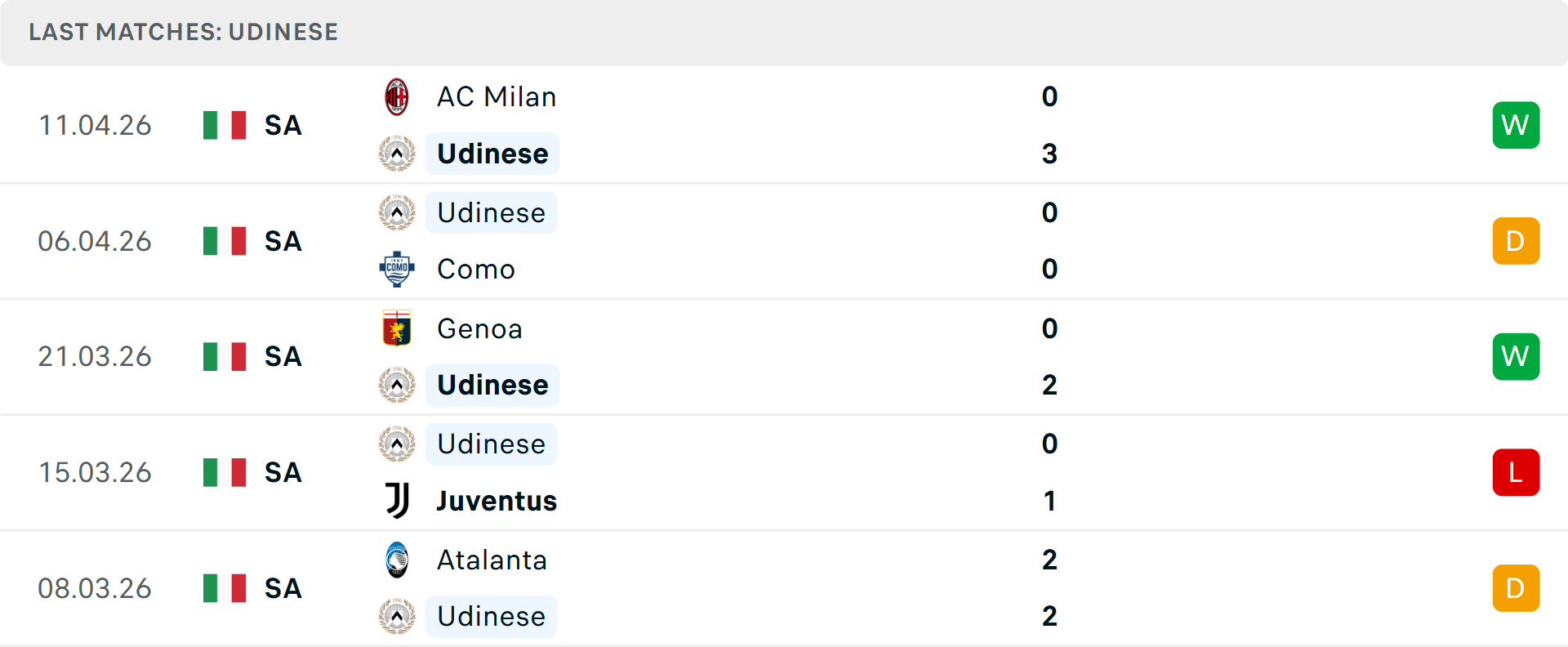Click the highlighted Udinese name on 21.03.26
This screenshot has height=647, width=1568.
(x=492, y=385)
